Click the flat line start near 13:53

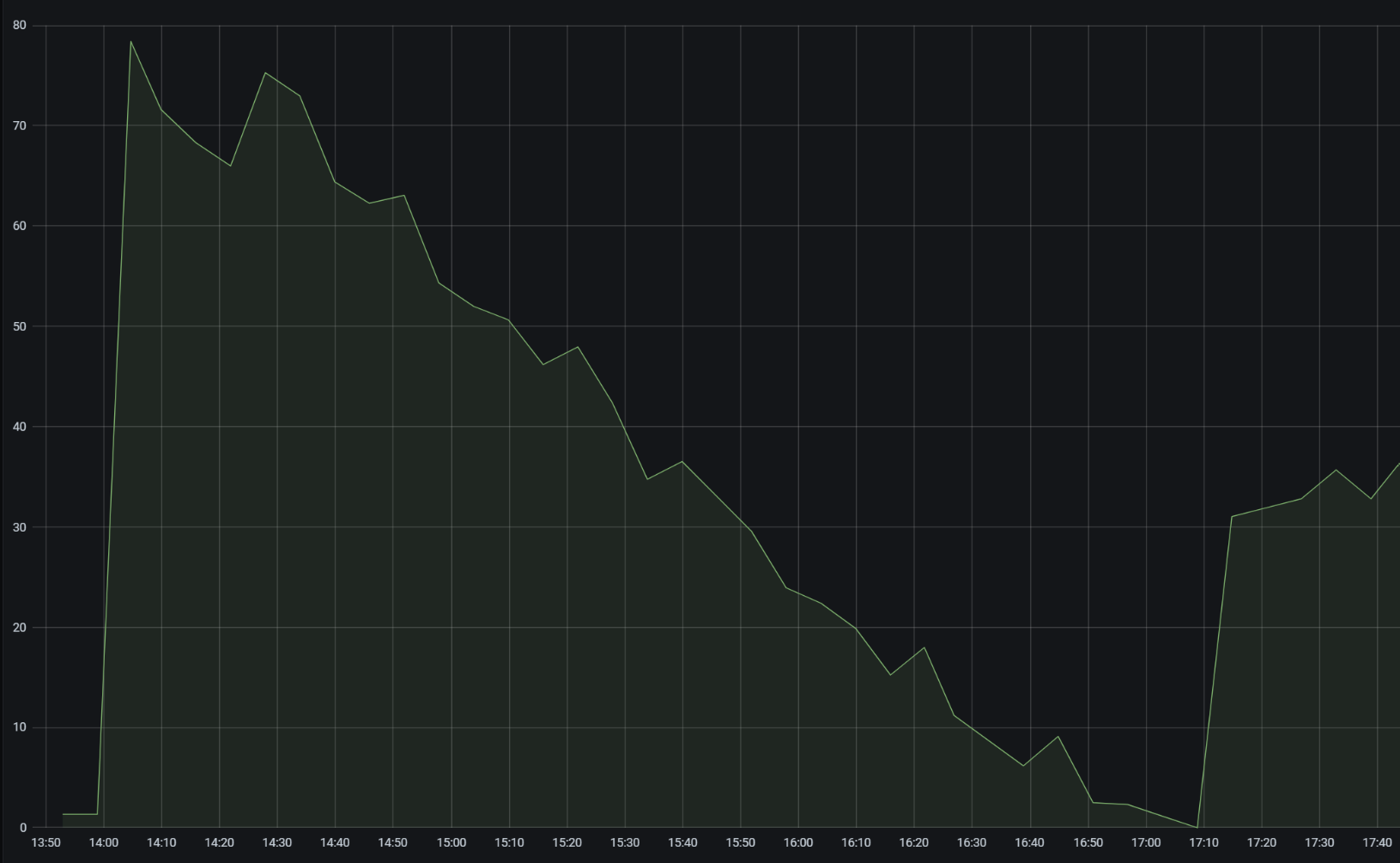point(64,814)
